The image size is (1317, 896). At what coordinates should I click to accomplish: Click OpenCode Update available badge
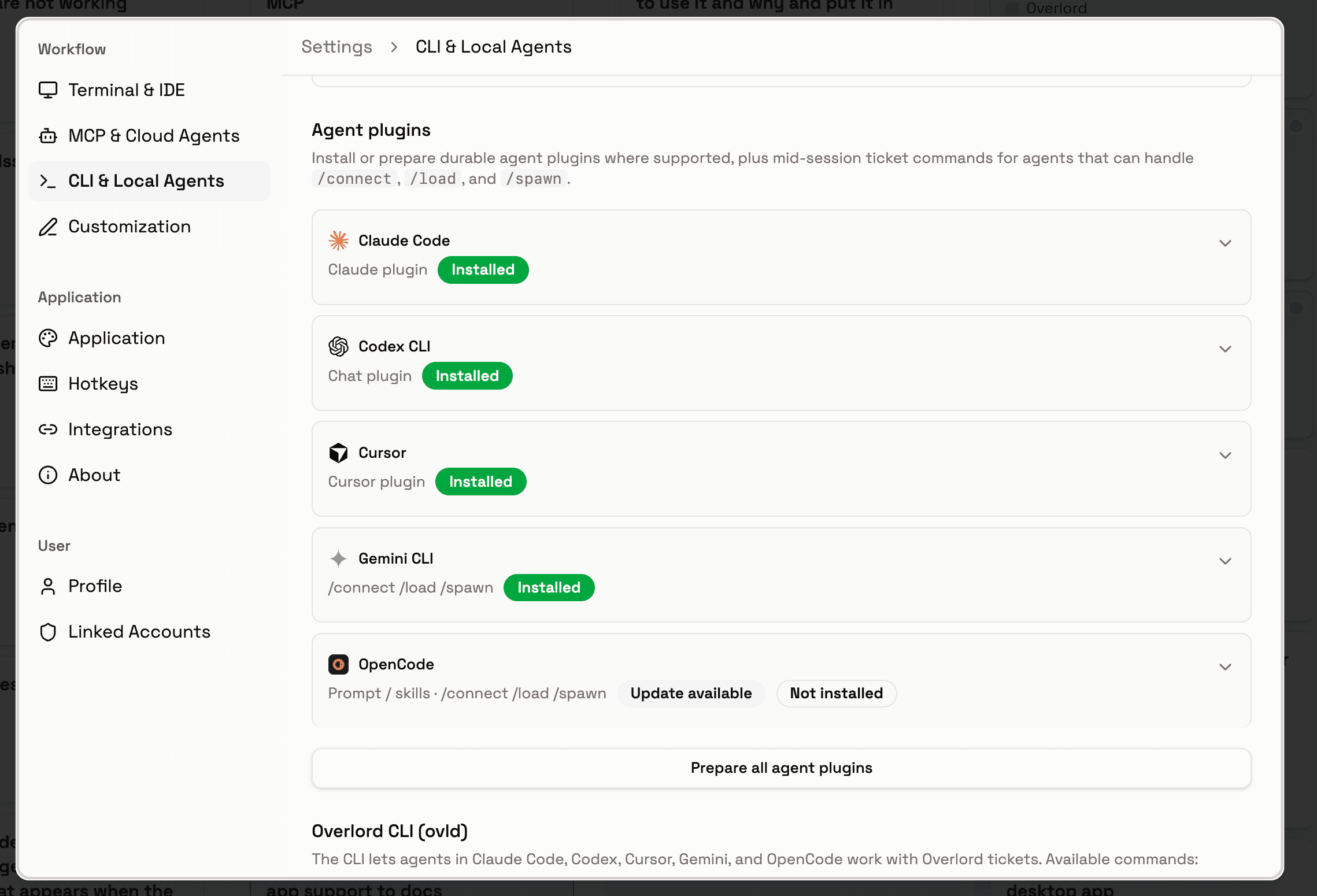click(x=691, y=693)
